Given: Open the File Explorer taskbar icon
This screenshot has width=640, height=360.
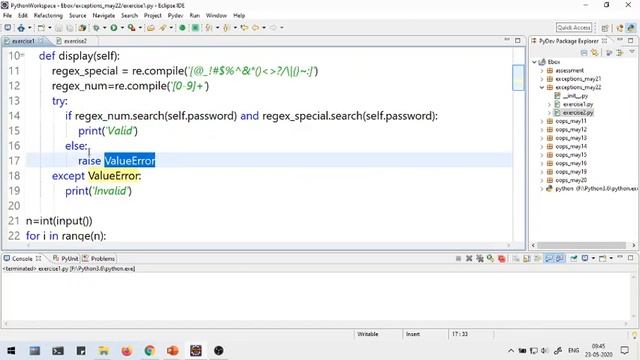Looking at the screenshot, I should (104, 351).
